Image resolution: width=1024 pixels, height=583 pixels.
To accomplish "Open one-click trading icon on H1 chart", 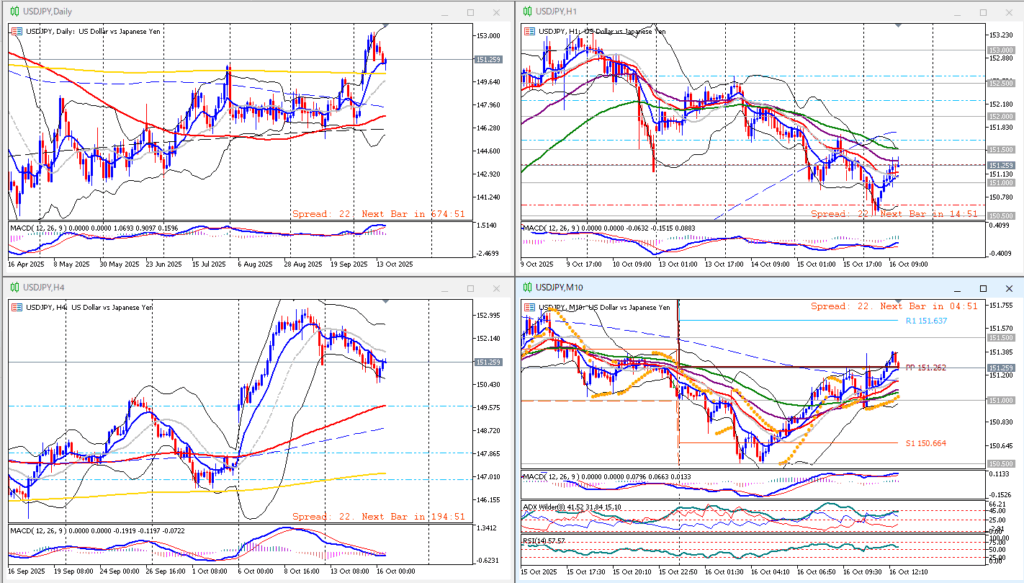I will (530, 32).
